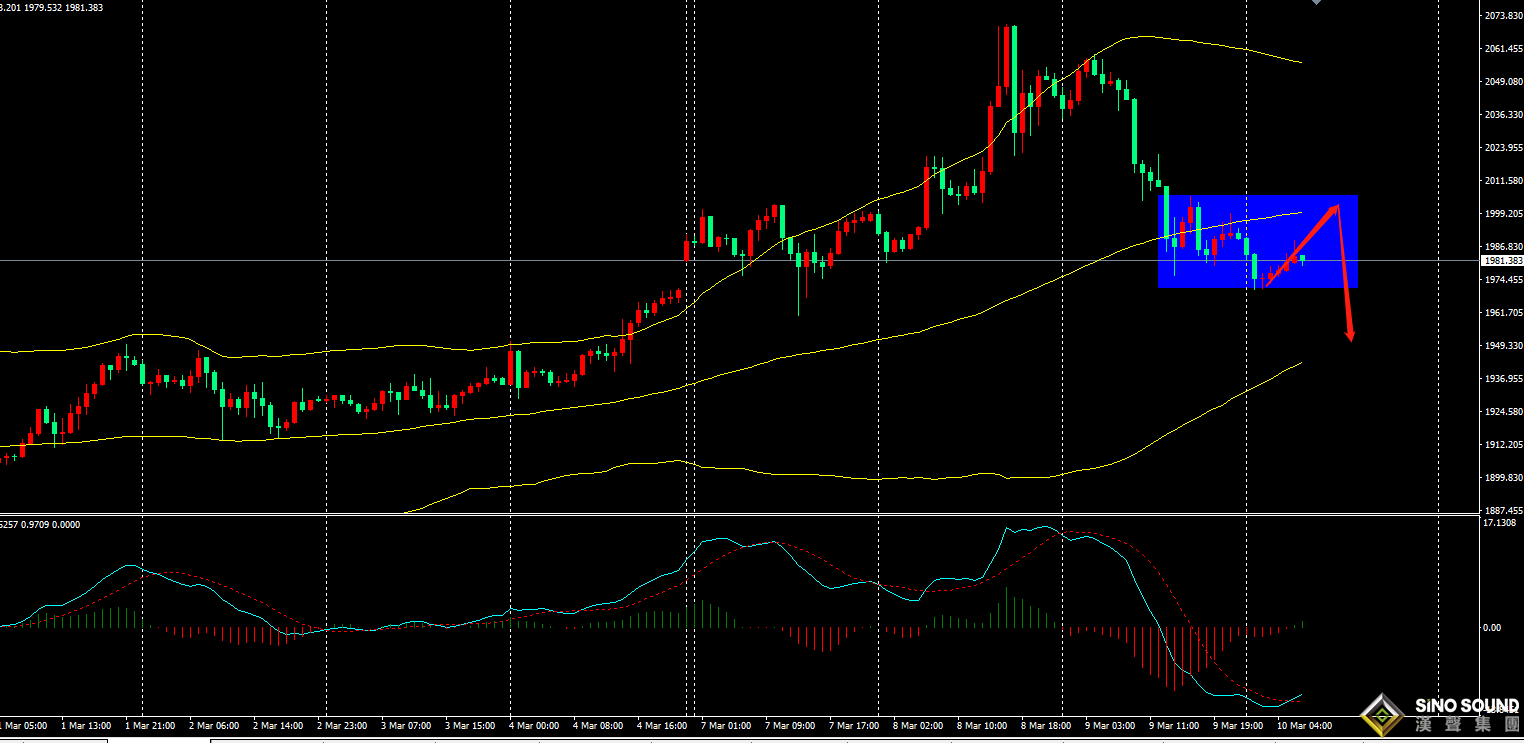Image resolution: width=1524 pixels, height=743 pixels.
Task: Click the 2073.830 price scale label
Action: coord(1503,16)
